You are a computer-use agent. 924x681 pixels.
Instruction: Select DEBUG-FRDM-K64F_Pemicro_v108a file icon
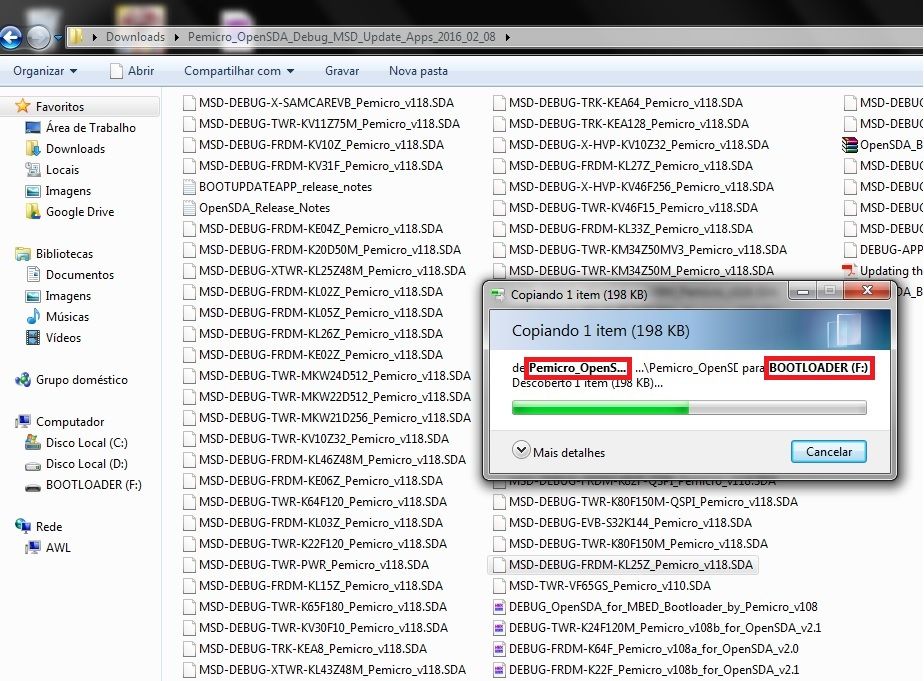tap(499, 649)
